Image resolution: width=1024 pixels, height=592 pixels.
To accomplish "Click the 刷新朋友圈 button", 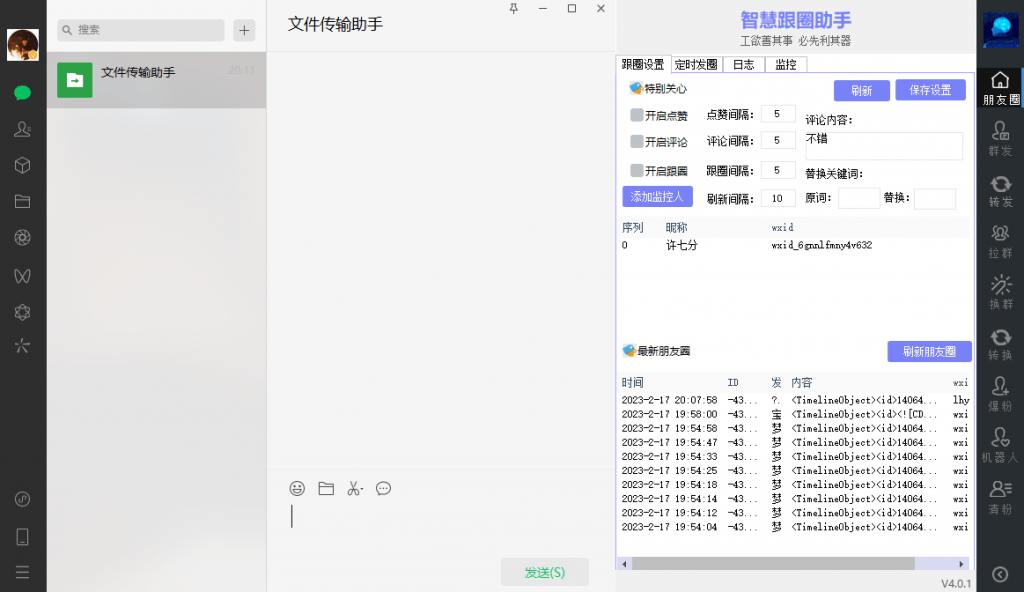I will (929, 352).
